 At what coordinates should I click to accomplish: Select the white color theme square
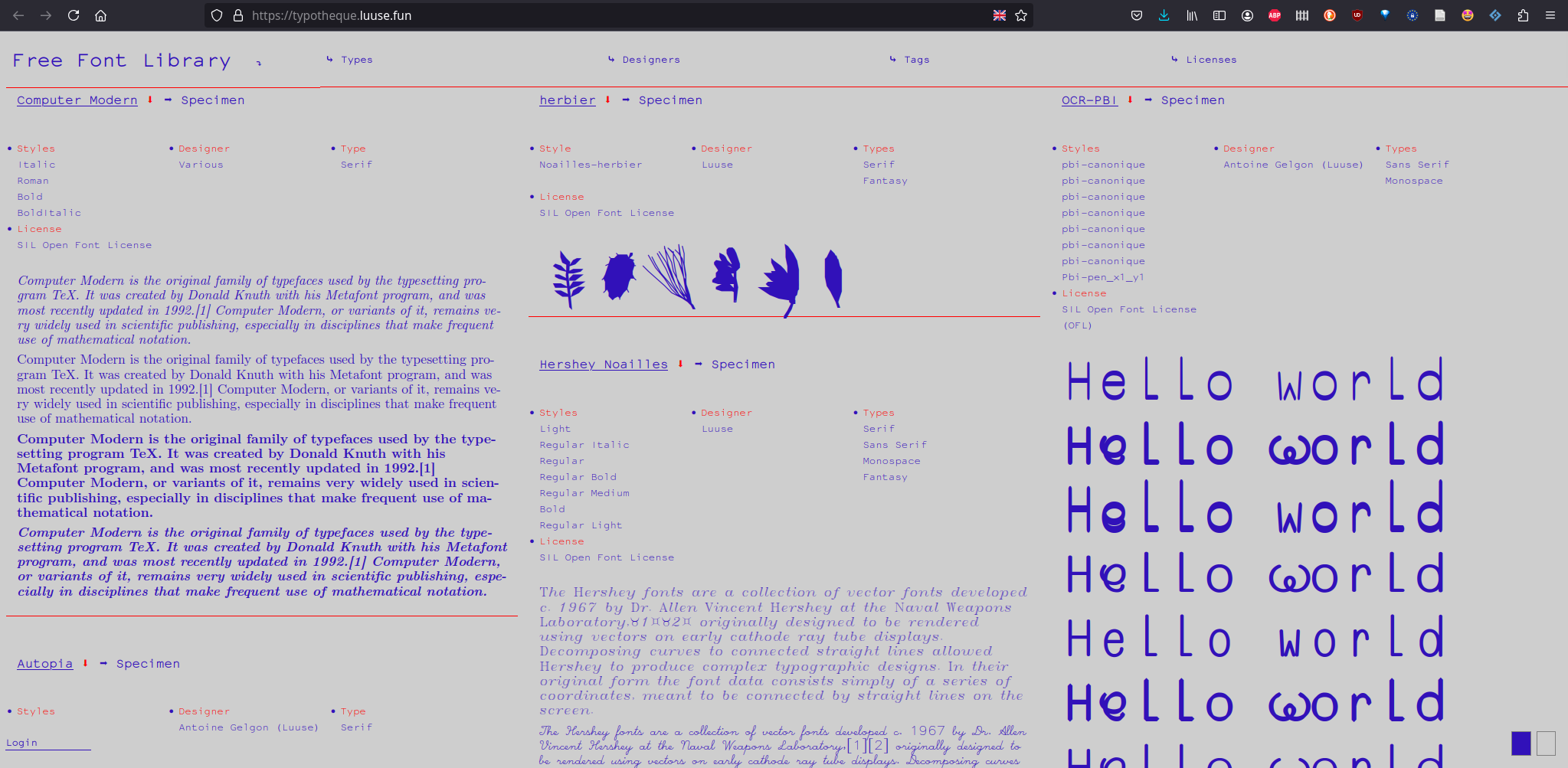[x=1546, y=743]
